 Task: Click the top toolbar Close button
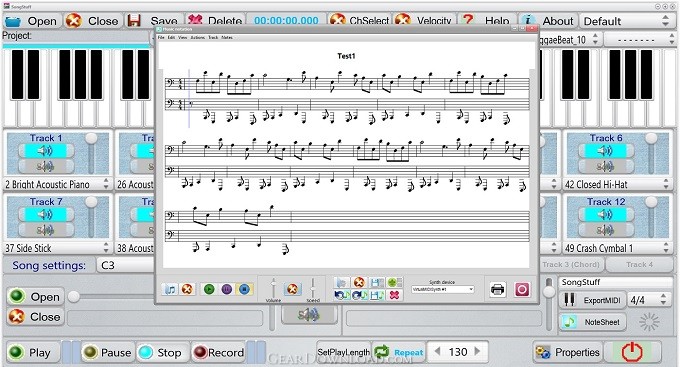[92, 21]
